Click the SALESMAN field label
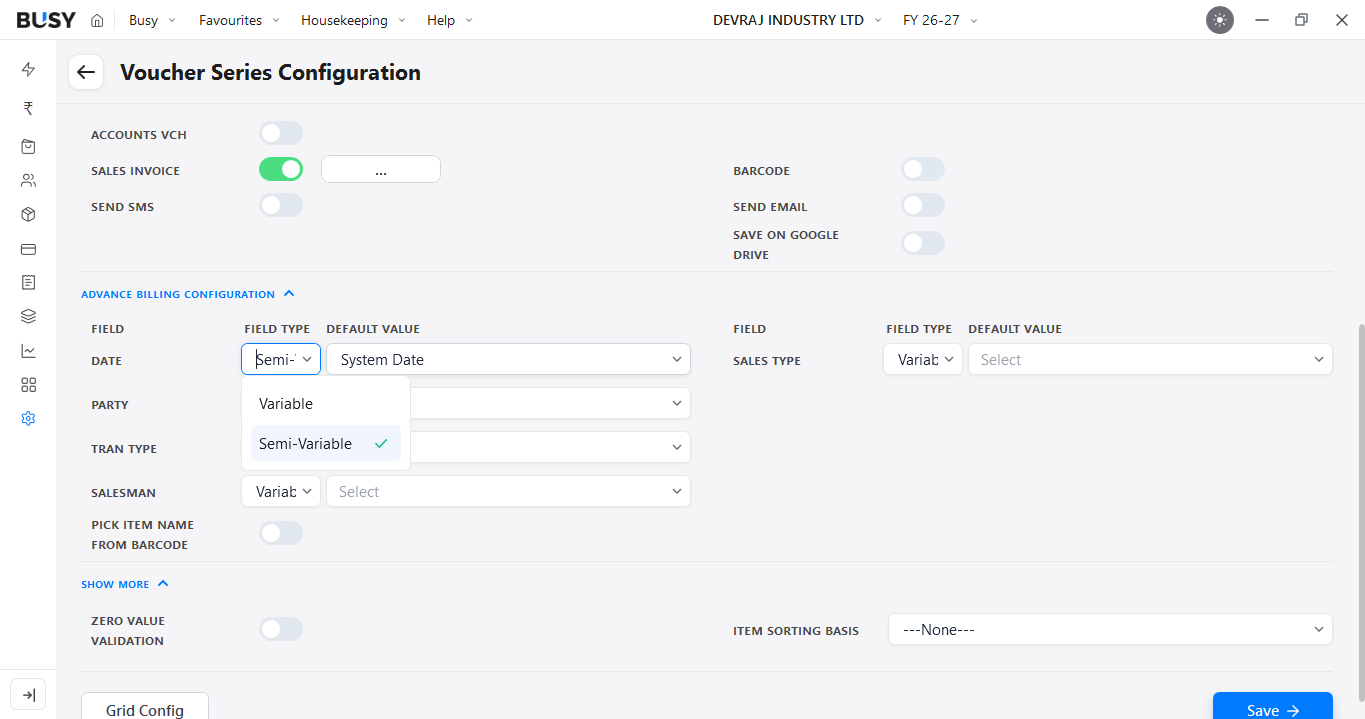Screen dimensions: 1365x719 (123, 493)
